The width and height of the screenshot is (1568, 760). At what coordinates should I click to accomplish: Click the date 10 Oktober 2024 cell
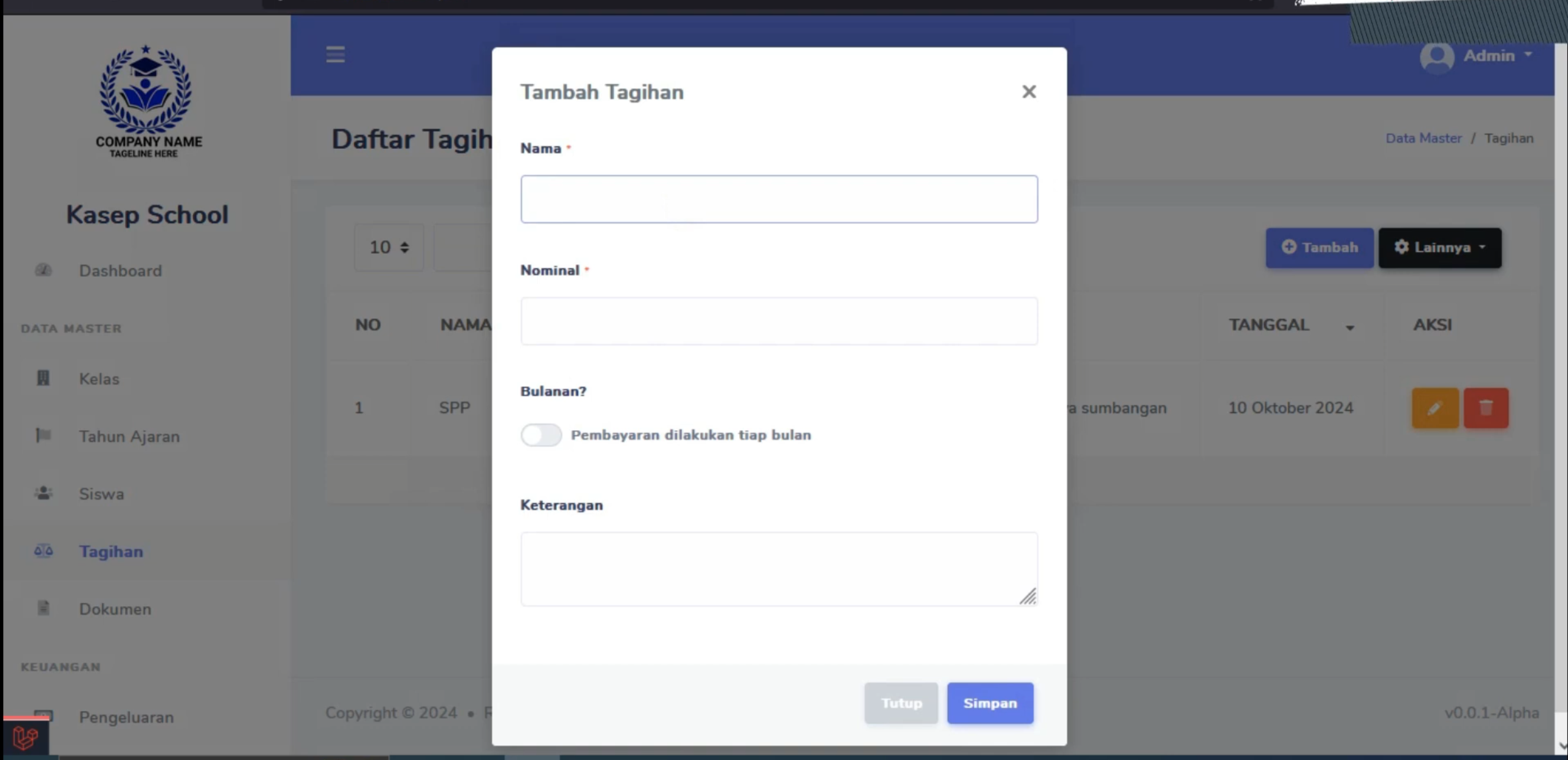click(x=1290, y=408)
